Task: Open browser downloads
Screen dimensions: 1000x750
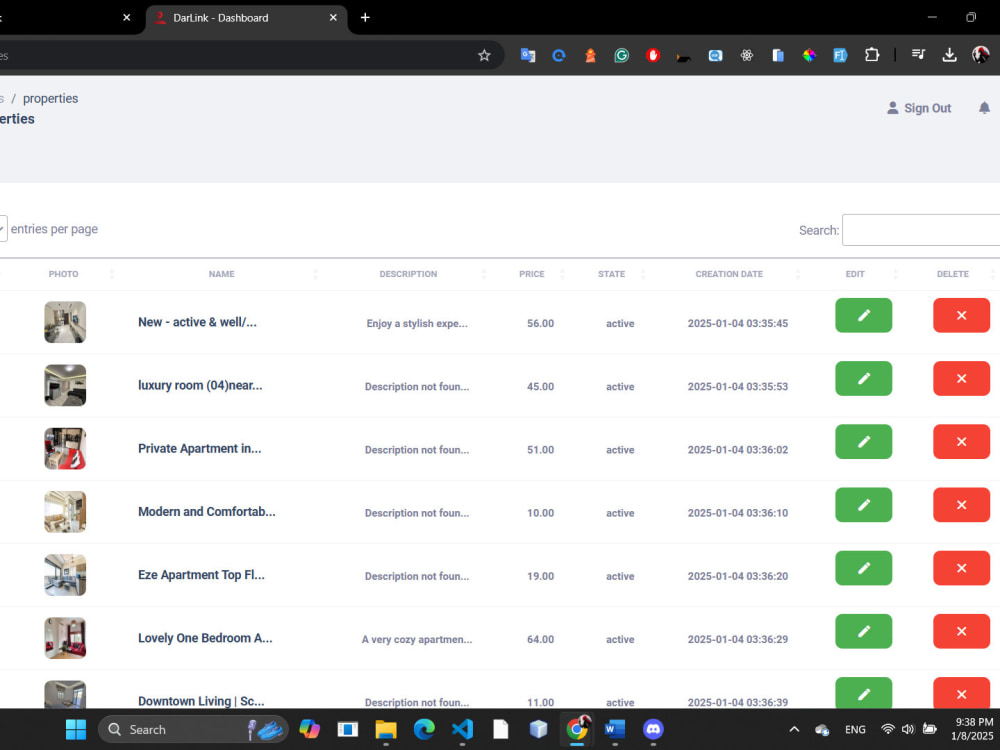Action: click(x=950, y=55)
